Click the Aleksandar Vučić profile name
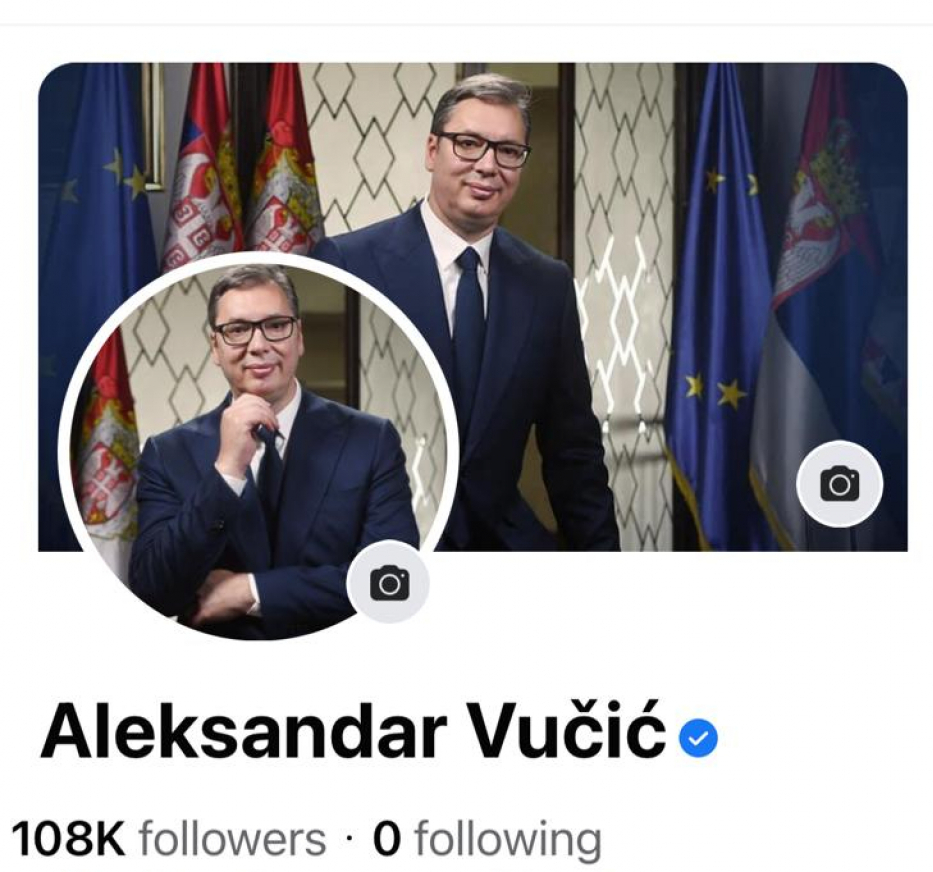The height and width of the screenshot is (872, 933). 353,730
